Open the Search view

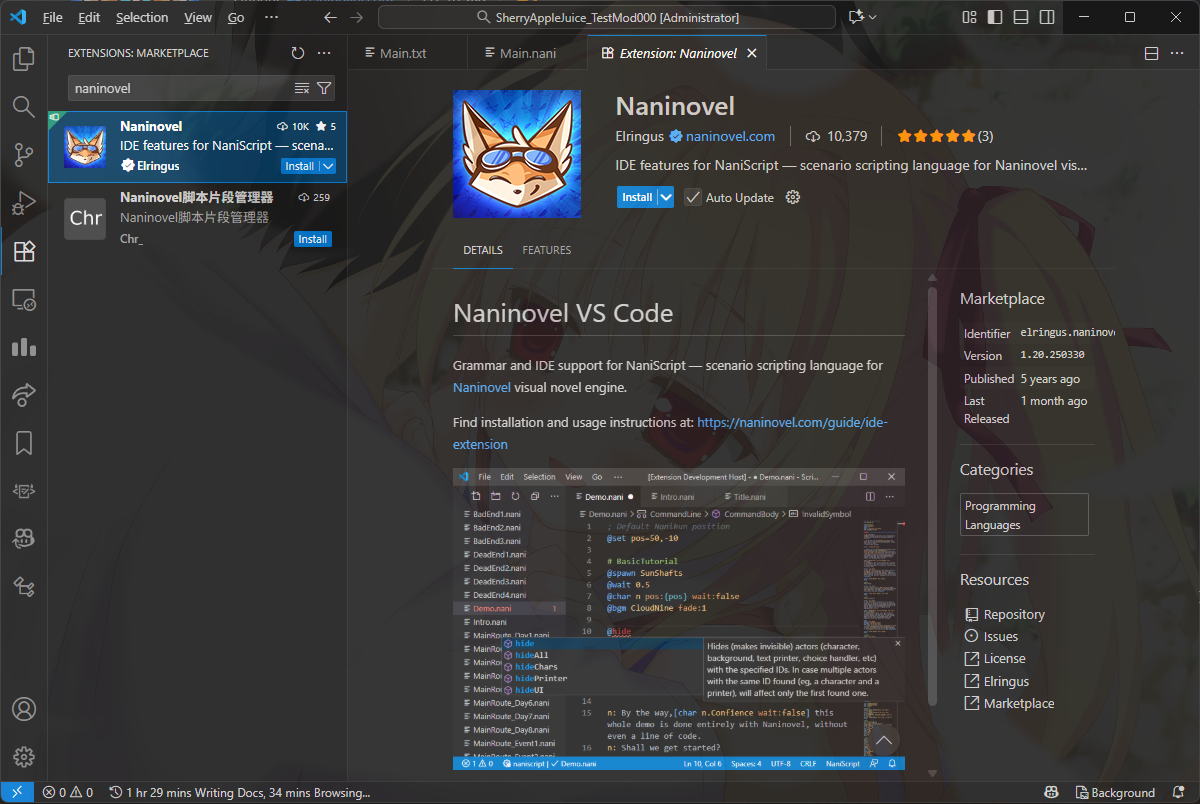tap(23, 107)
